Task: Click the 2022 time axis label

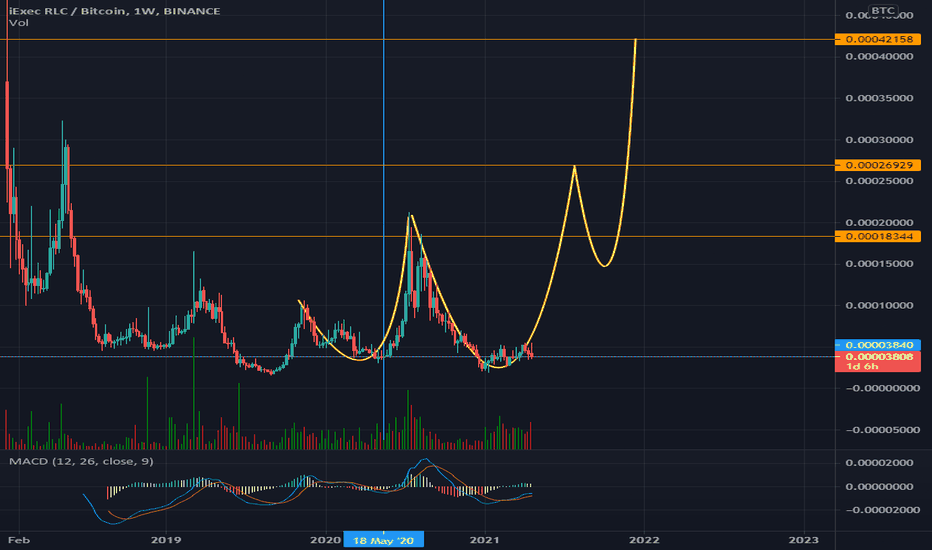Action: 644,540
